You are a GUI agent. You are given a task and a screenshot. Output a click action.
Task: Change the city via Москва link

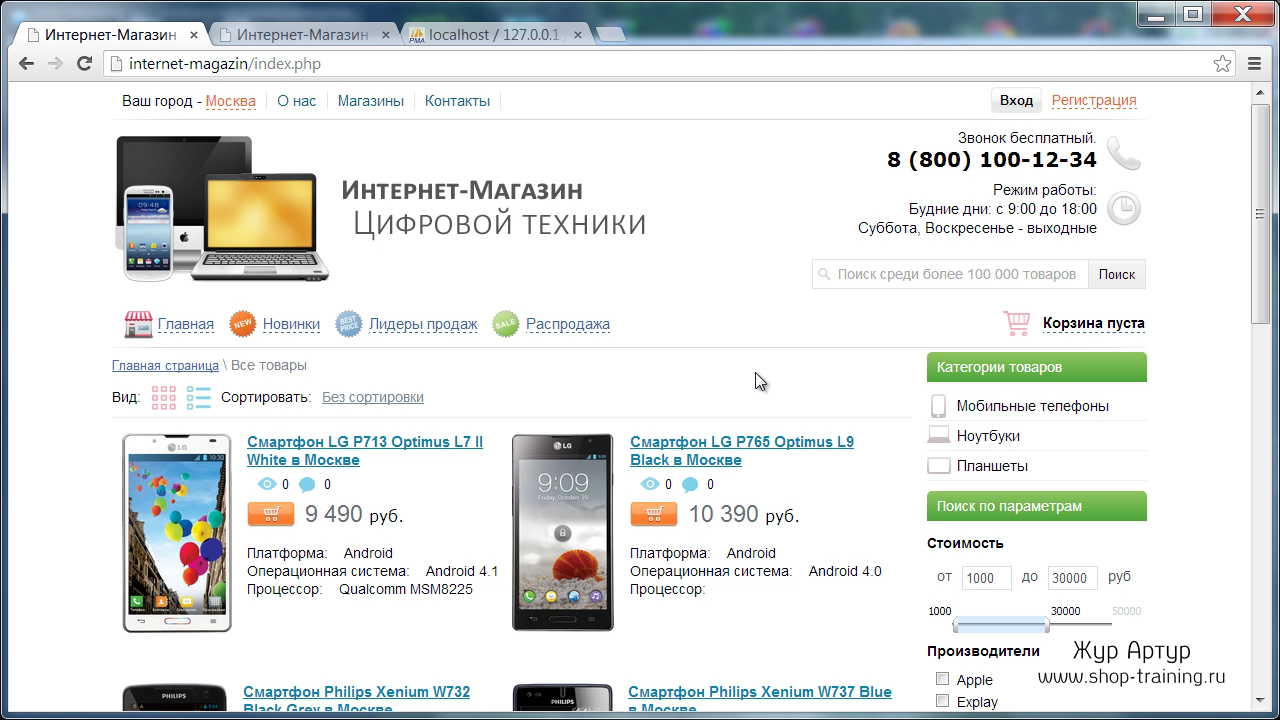click(231, 101)
